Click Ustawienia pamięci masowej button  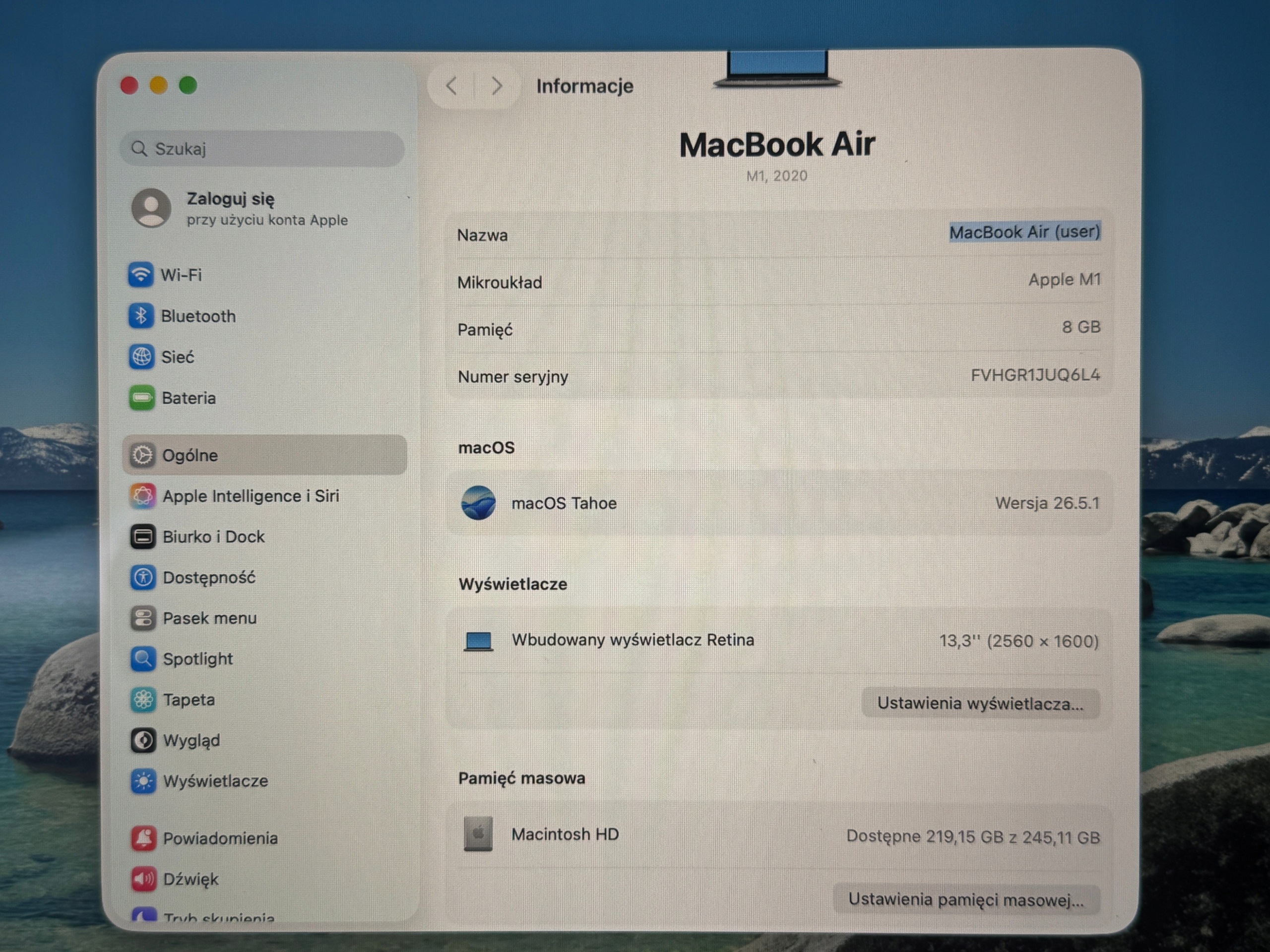point(966,899)
